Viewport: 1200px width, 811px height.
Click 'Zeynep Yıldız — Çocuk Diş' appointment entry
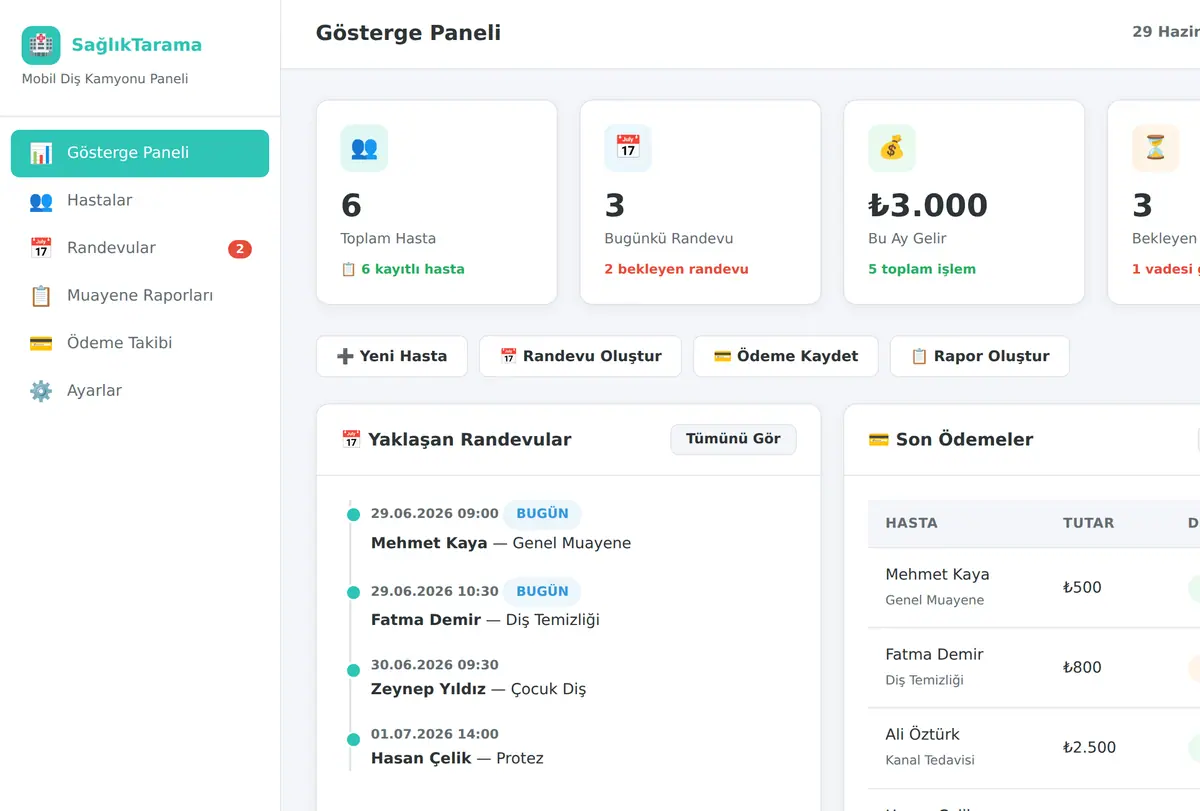479,689
